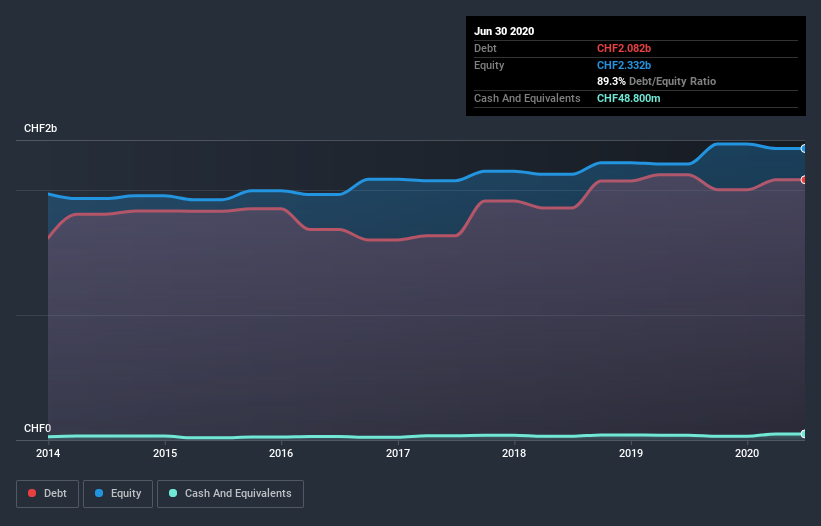Toggle the Equity legend button
Viewport: 821px width, 526px height.
[118, 494]
